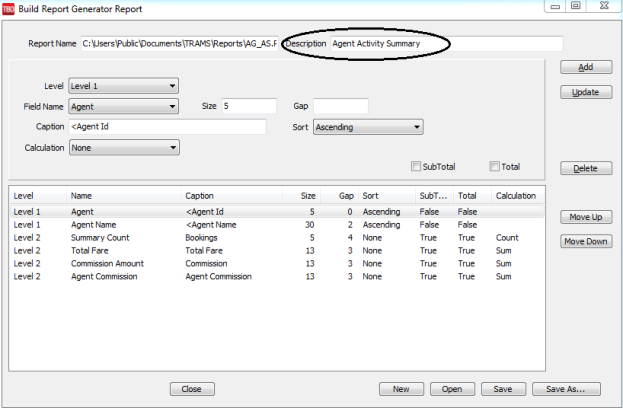Viewport: 623px width, 408px height.
Task: Open the Level dropdown
Action: pyautogui.click(x=124, y=86)
